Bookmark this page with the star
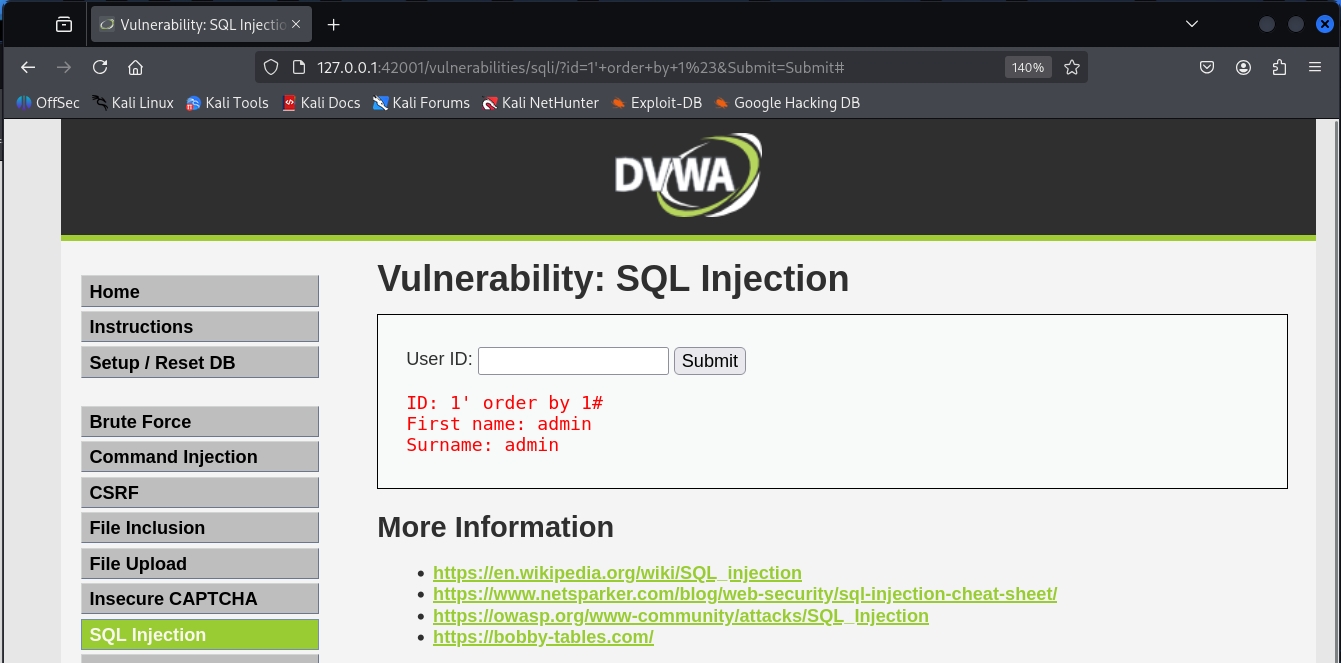 click(1072, 67)
